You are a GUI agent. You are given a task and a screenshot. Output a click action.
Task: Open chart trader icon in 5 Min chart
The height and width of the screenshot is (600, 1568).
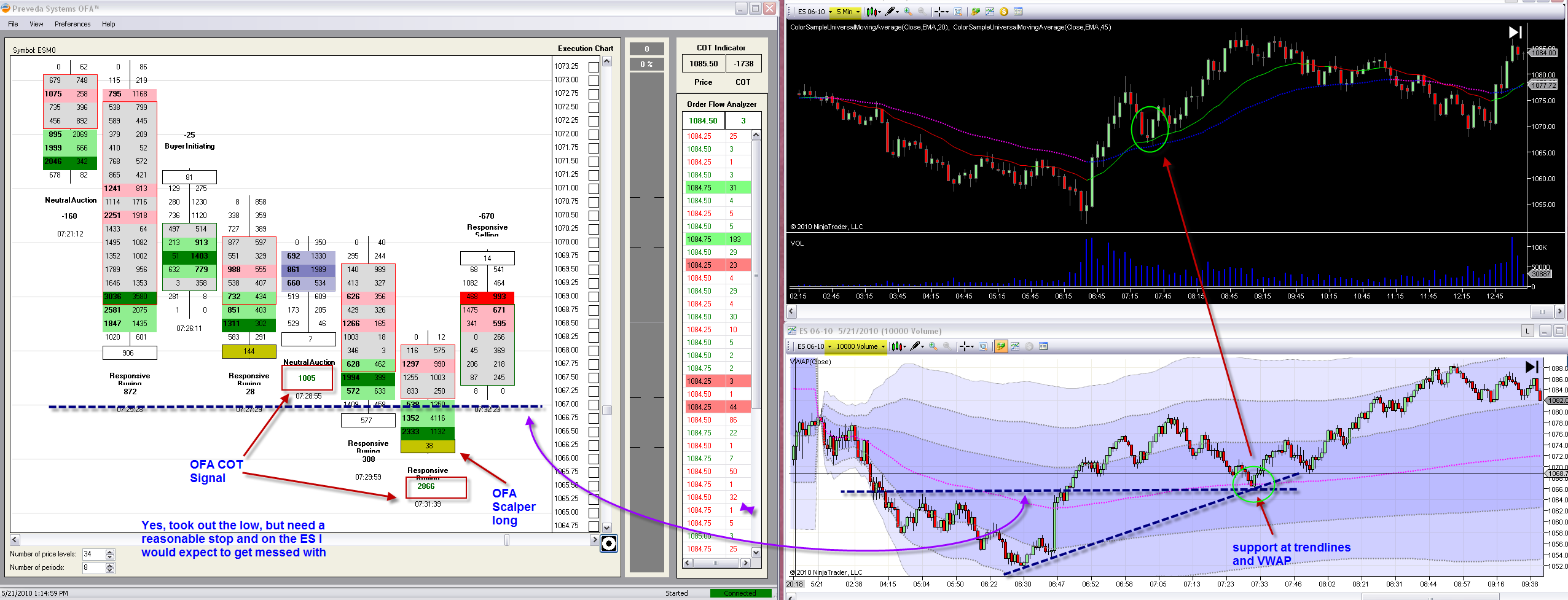(x=975, y=12)
